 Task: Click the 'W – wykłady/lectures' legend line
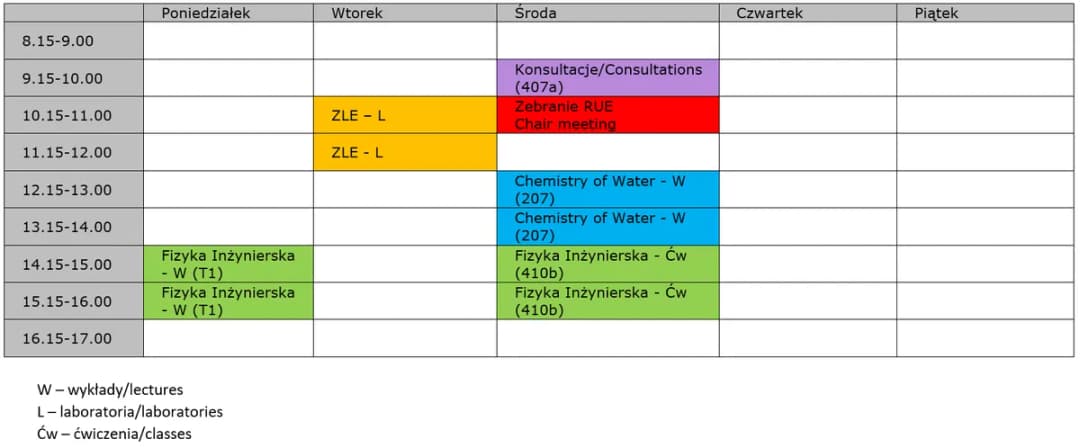pos(110,390)
